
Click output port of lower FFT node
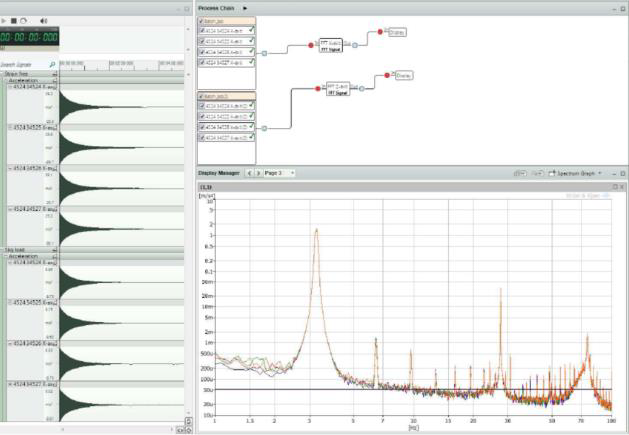pyautogui.click(x=362, y=89)
